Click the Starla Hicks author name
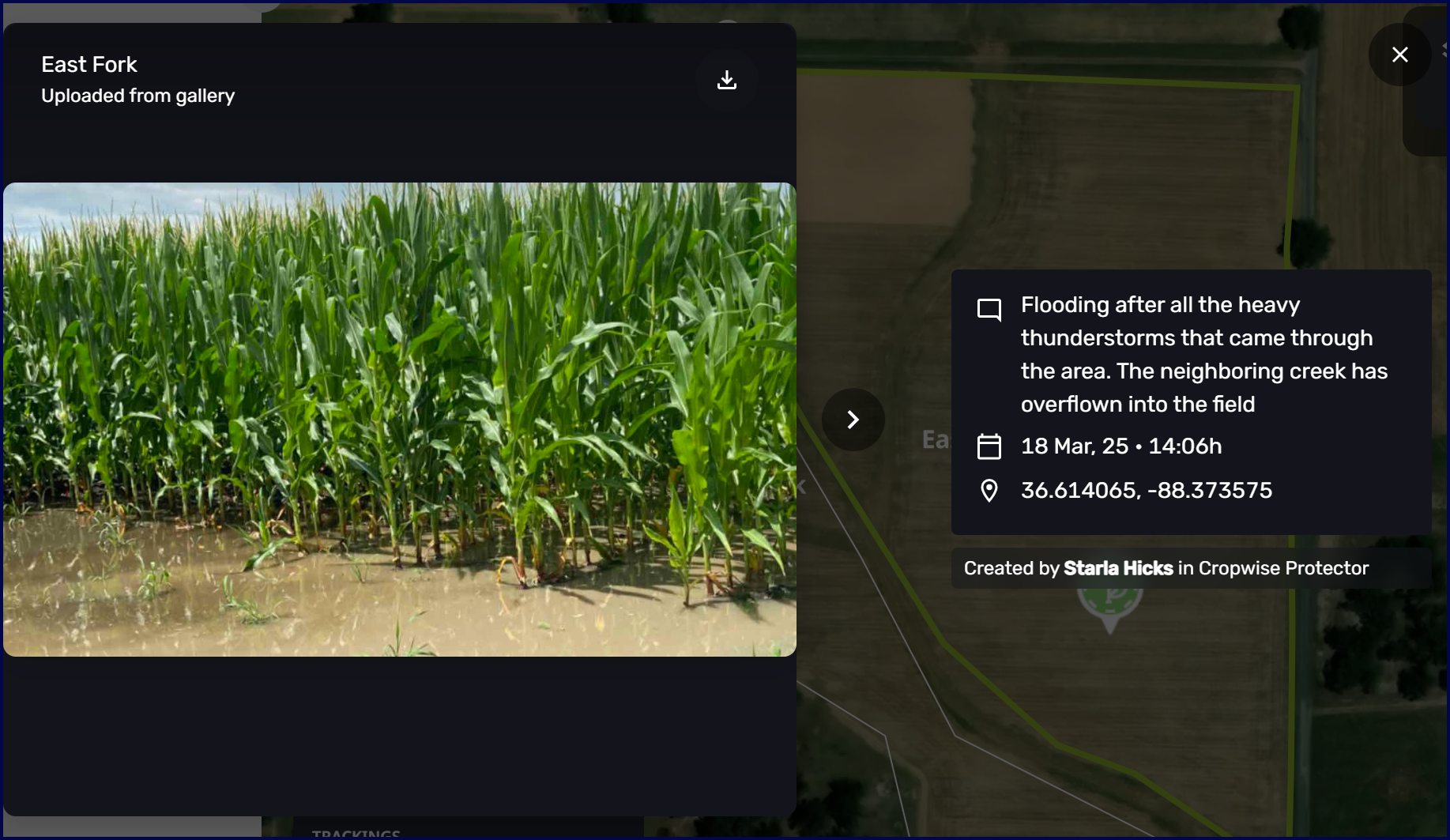This screenshot has width=1450, height=840. point(1118,568)
